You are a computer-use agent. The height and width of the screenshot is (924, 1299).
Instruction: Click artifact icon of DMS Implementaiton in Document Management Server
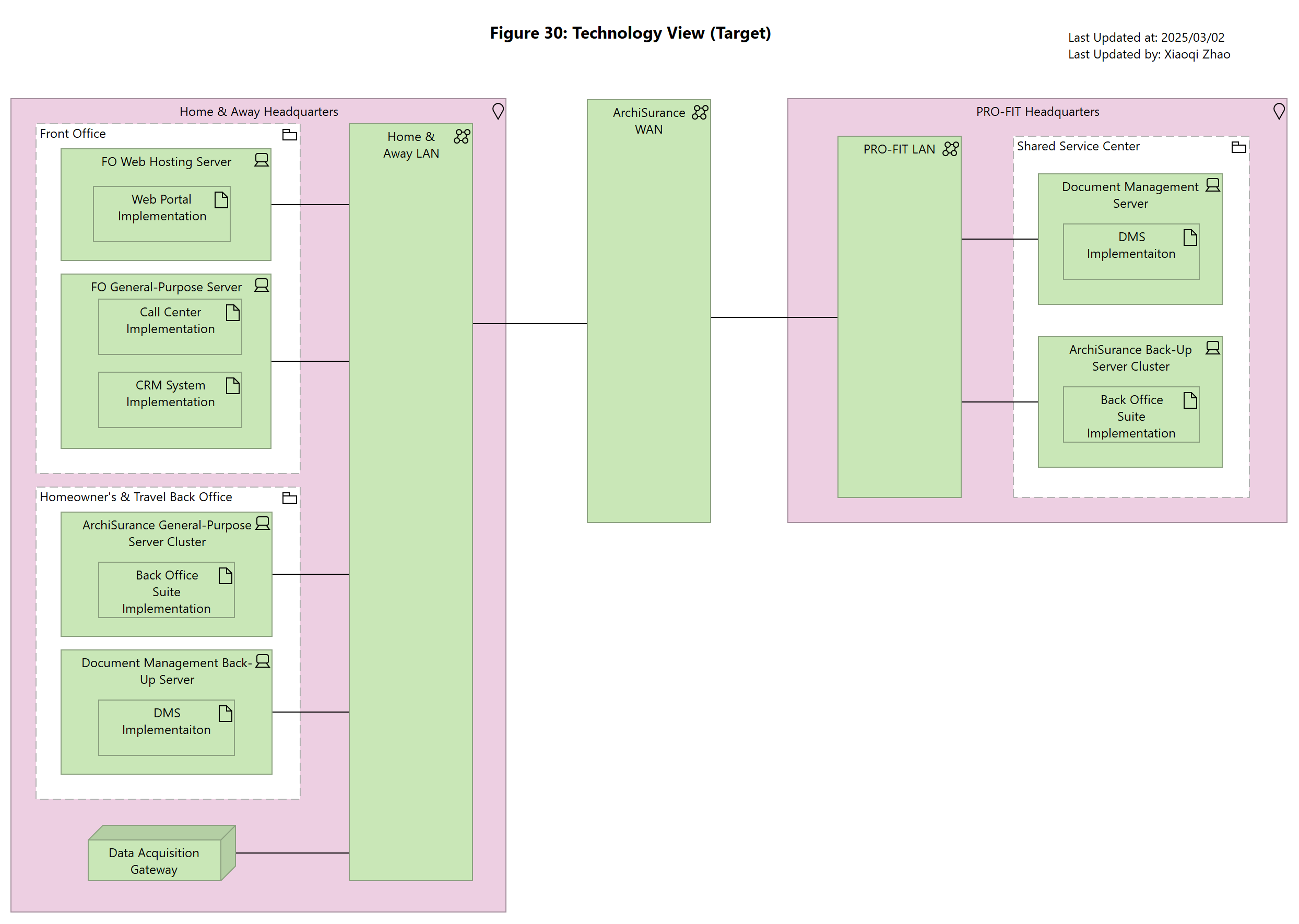click(1190, 237)
